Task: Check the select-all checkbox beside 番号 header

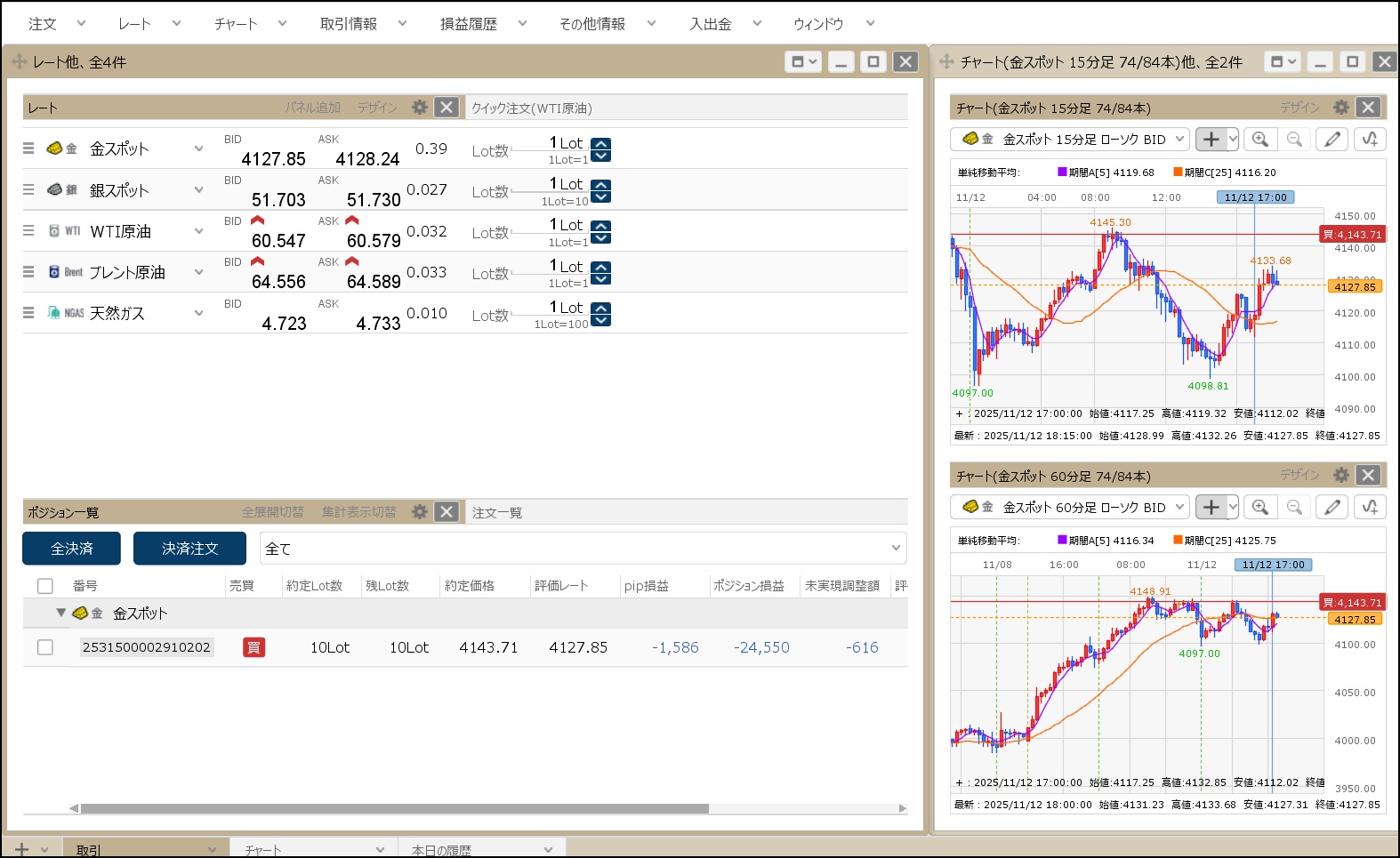Action: [45, 586]
